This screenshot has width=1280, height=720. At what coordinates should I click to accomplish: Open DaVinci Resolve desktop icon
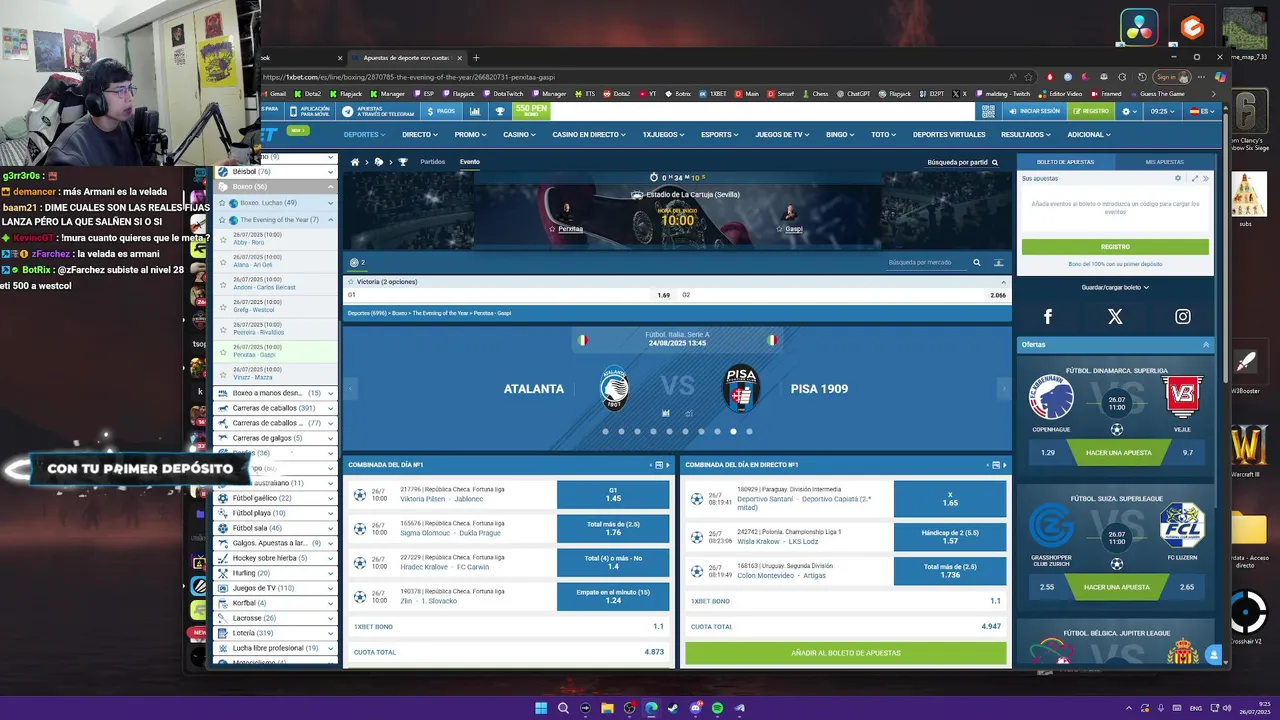[x=1138, y=27]
